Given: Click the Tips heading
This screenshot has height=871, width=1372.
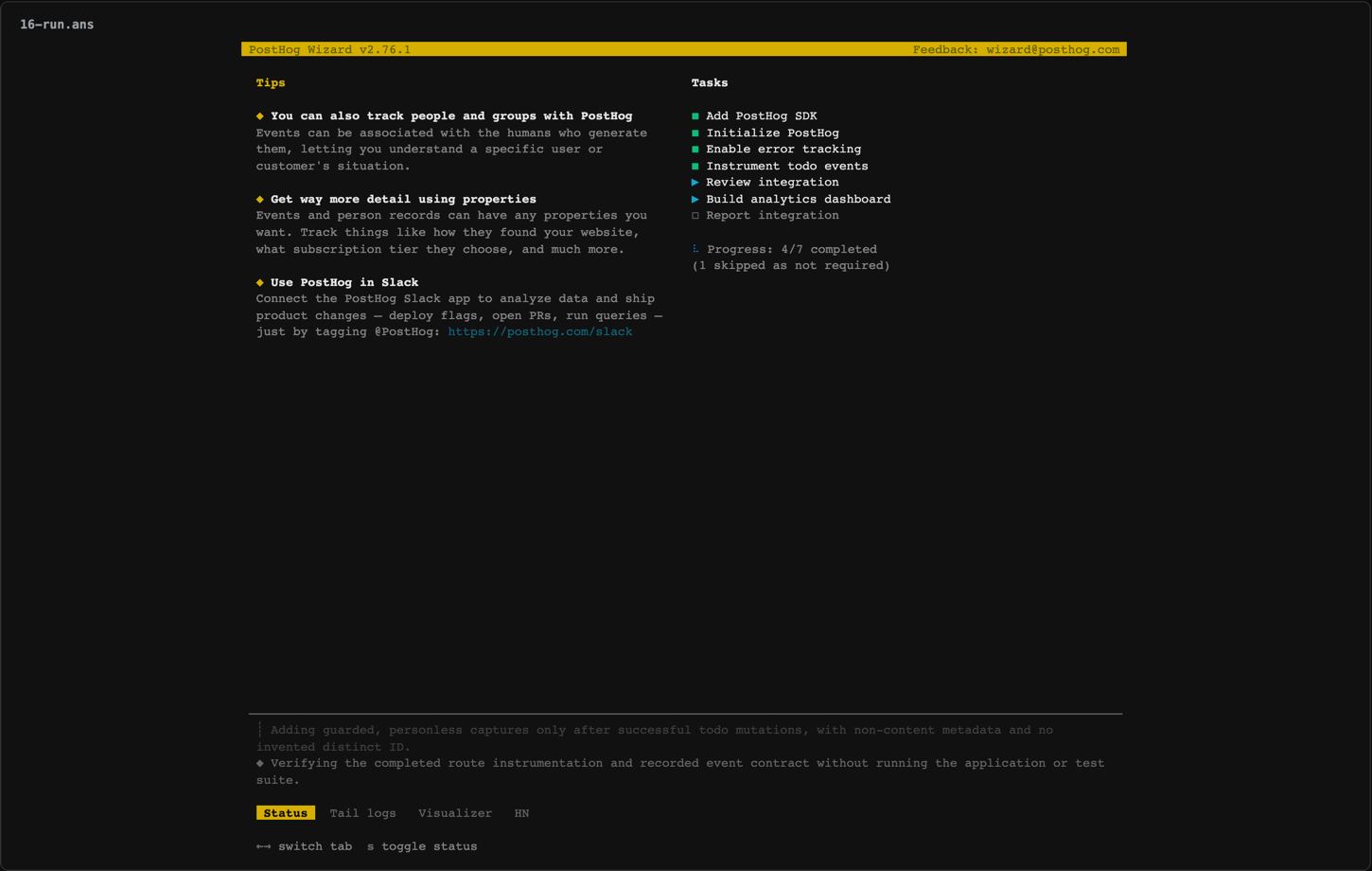Looking at the screenshot, I should pyautogui.click(x=271, y=83).
